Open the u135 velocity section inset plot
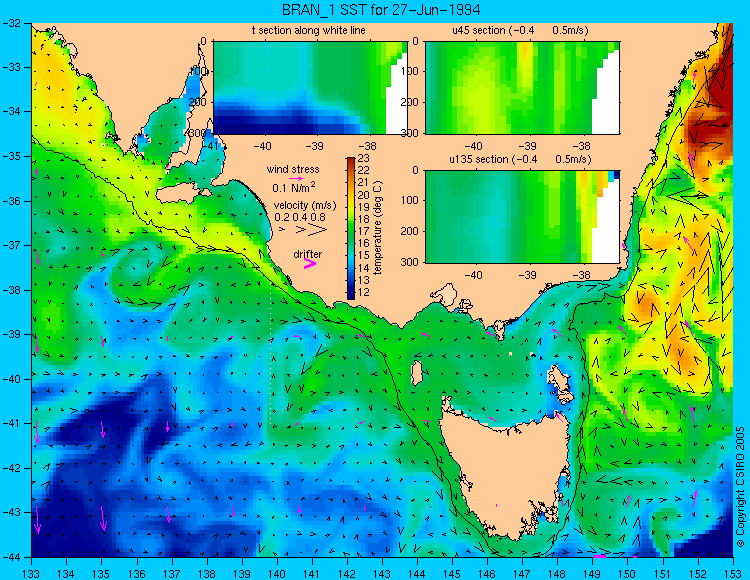Viewport: 750px width, 580px height. pyautogui.click(x=522, y=217)
